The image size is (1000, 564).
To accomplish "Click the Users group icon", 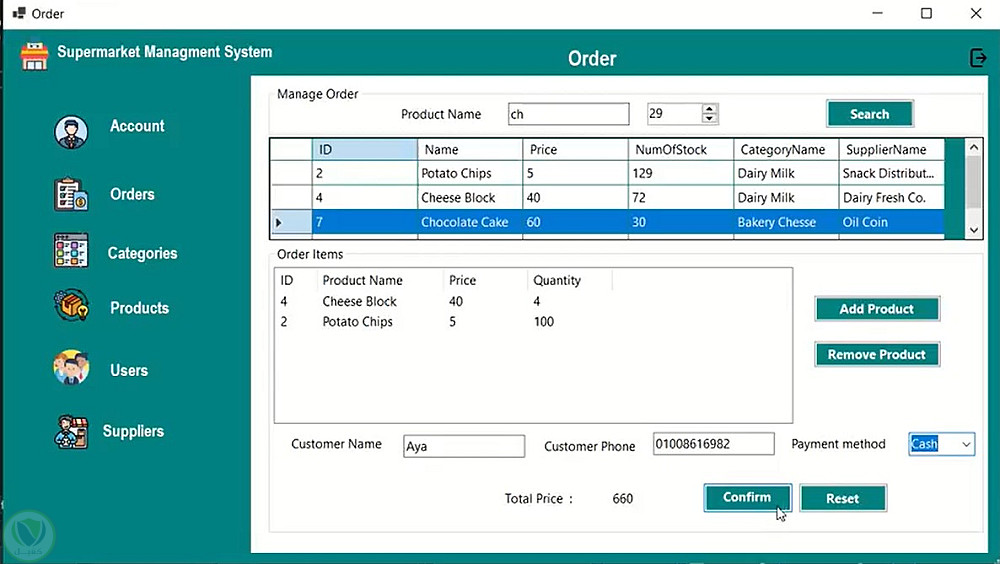I will coord(71,368).
